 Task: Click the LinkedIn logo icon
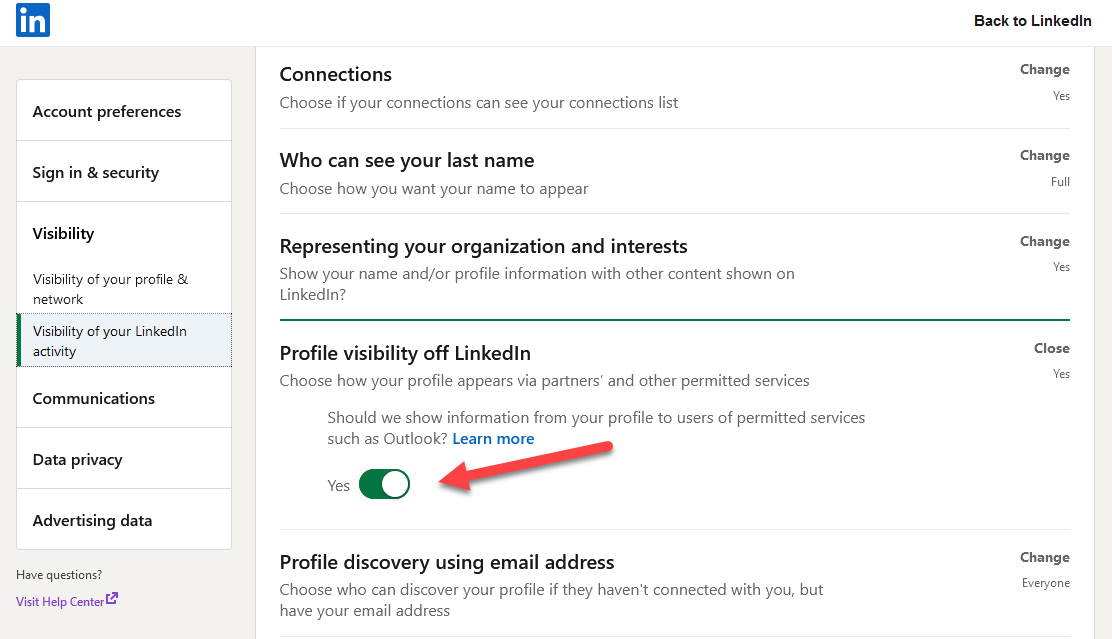click(x=32, y=21)
